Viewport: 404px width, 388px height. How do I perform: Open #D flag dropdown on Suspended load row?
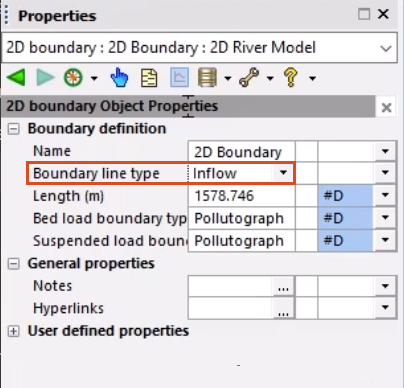[x=385, y=240]
